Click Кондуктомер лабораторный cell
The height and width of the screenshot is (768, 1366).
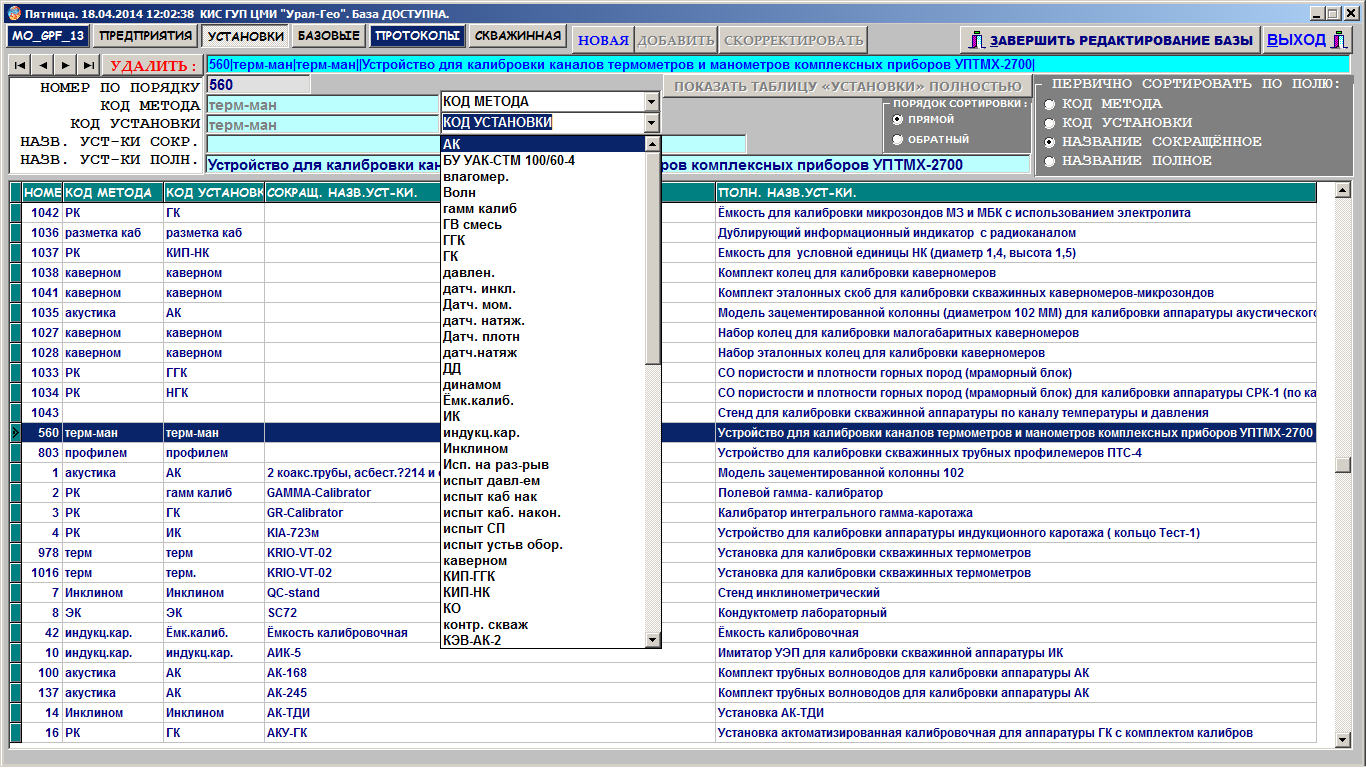click(x=1016, y=613)
